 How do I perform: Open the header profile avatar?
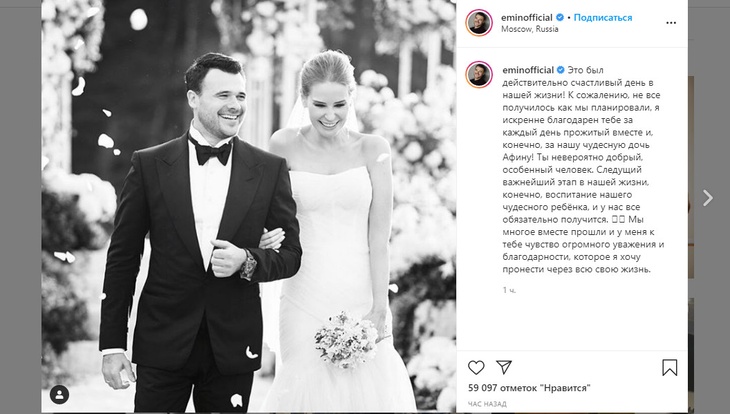[479, 23]
